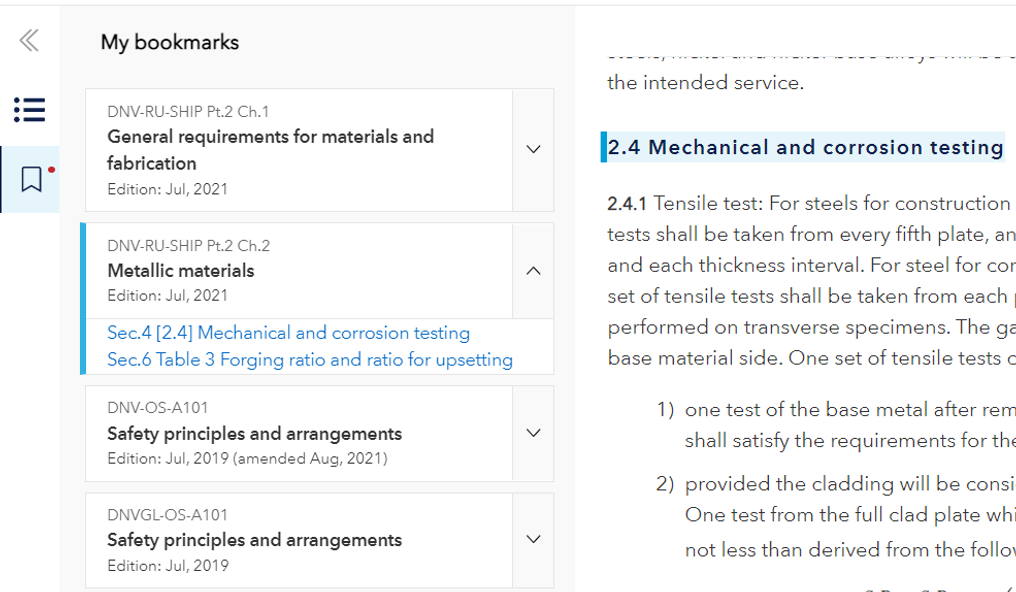Collapse the Metallic materials bookmark

(533, 271)
